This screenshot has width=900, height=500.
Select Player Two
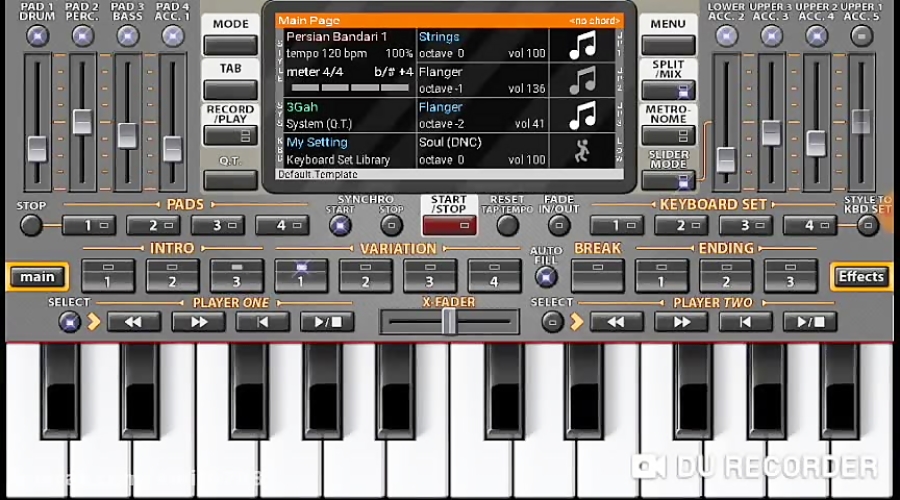tap(552, 322)
